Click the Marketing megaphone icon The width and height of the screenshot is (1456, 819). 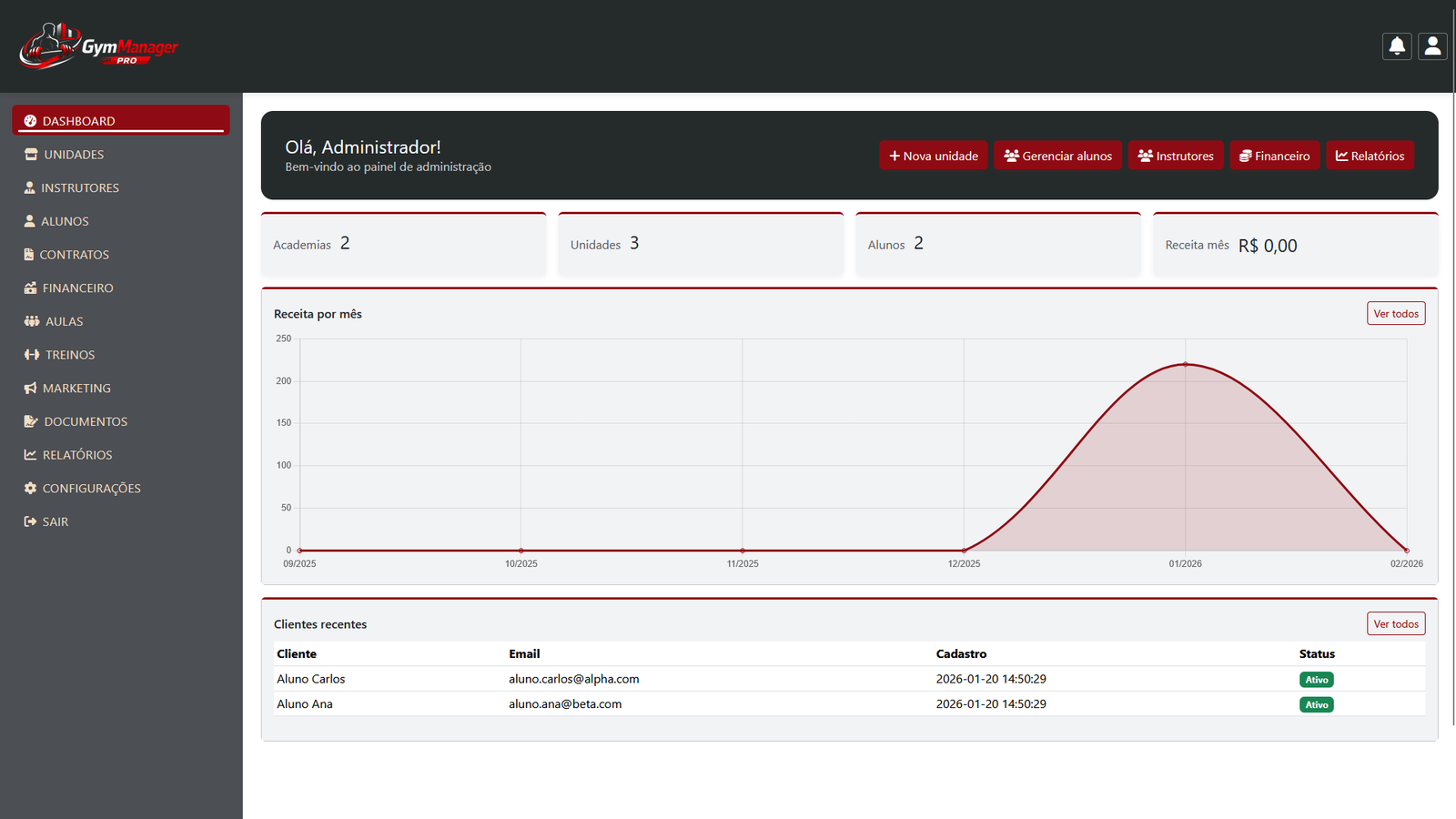pyautogui.click(x=30, y=388)
